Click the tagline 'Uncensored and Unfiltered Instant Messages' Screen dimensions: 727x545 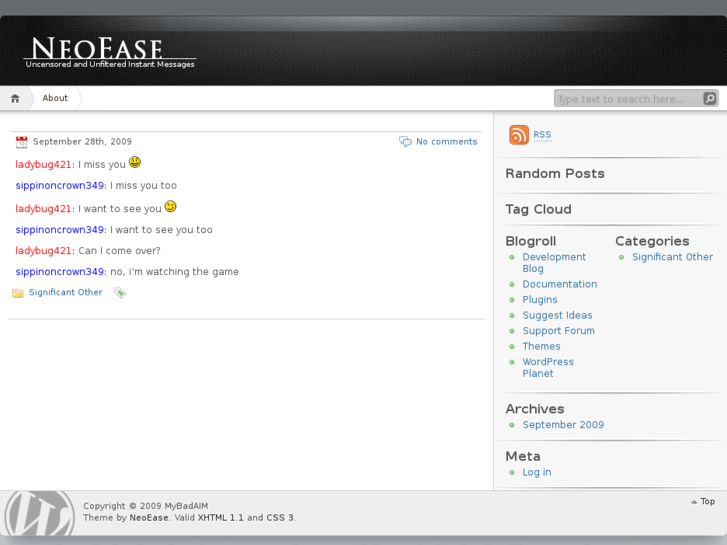[x=110, y=64]
